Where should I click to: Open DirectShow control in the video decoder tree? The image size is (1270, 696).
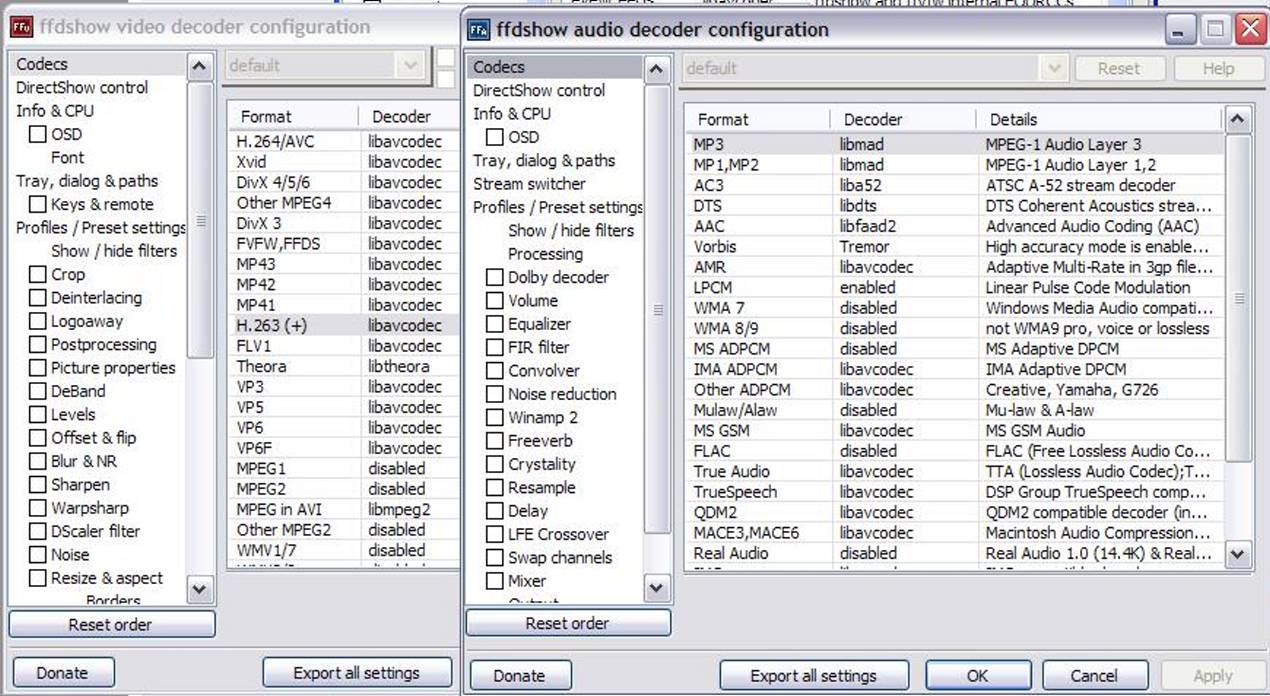pyautogui.click(x=82, y=88)
